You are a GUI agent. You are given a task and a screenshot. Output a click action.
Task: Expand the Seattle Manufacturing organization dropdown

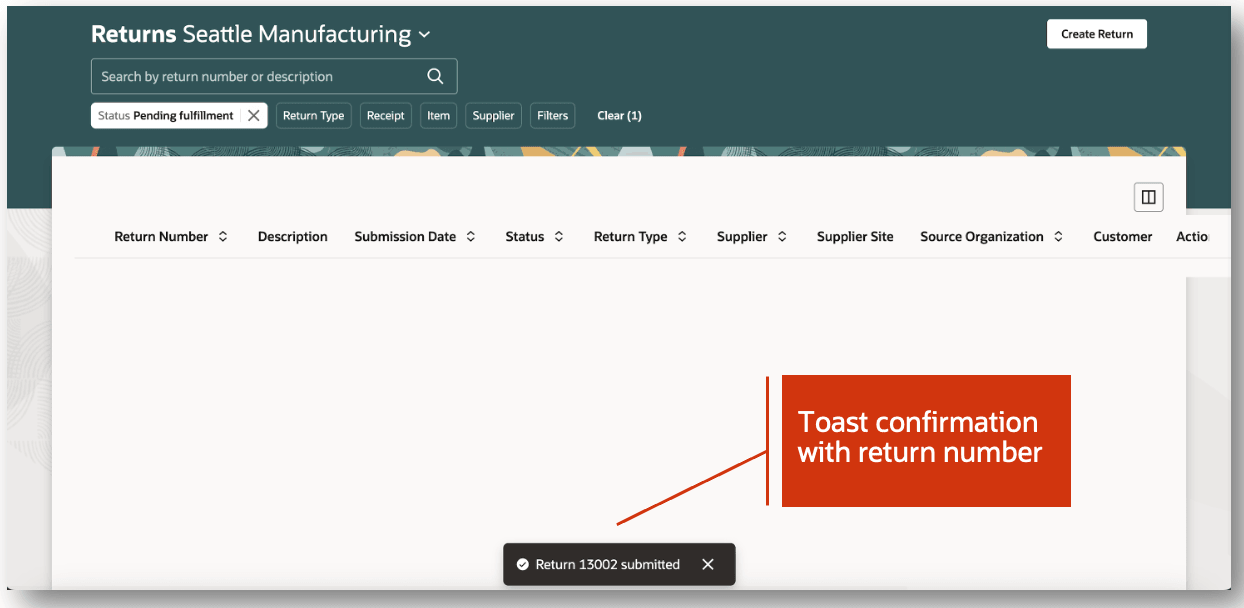424,35
